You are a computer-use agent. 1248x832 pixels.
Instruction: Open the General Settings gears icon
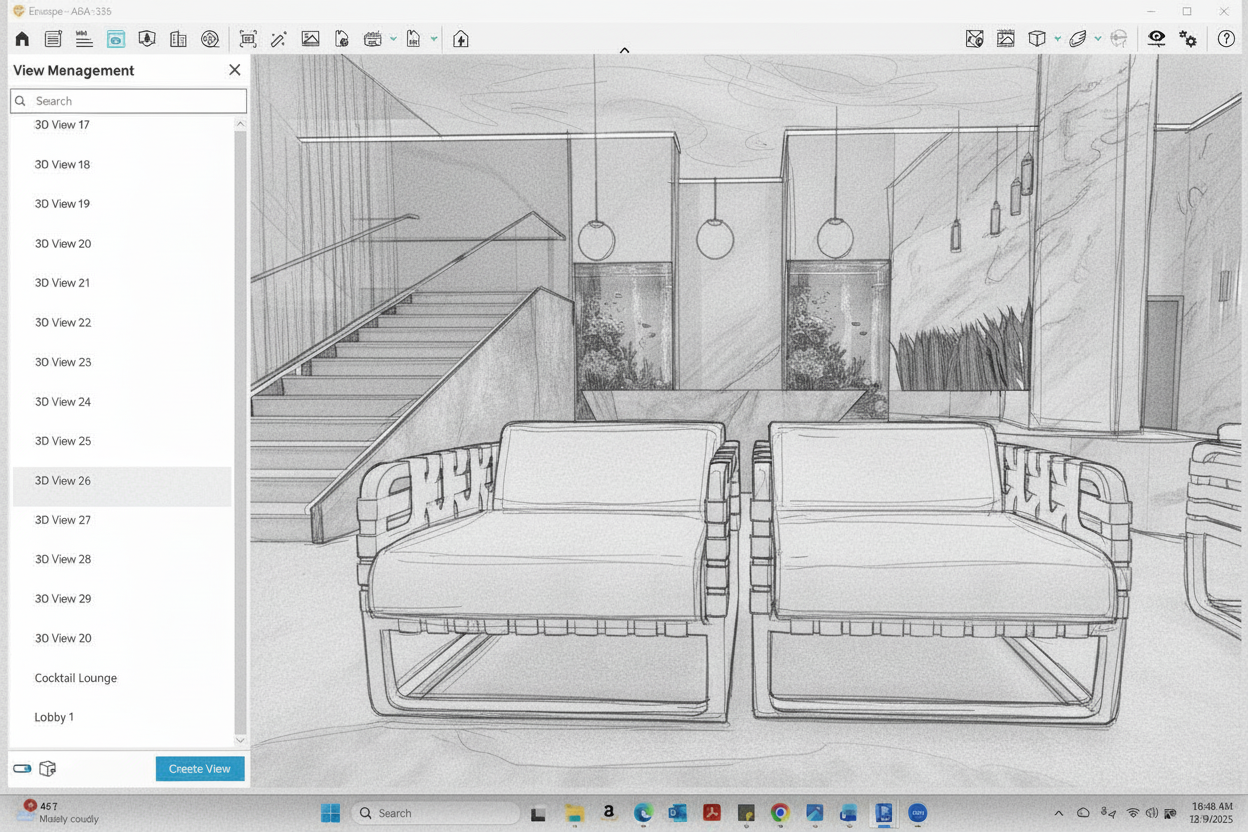click(1188, 39)
